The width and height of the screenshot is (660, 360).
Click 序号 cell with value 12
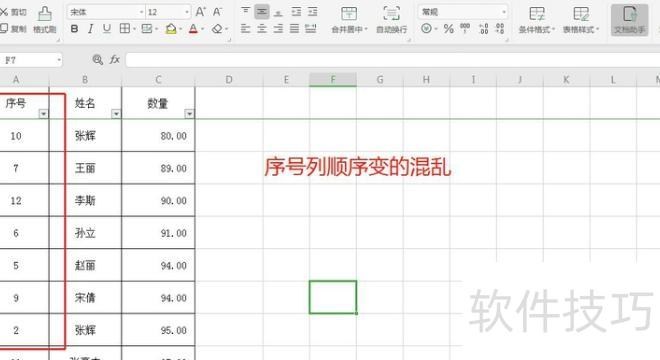point(24,200)
